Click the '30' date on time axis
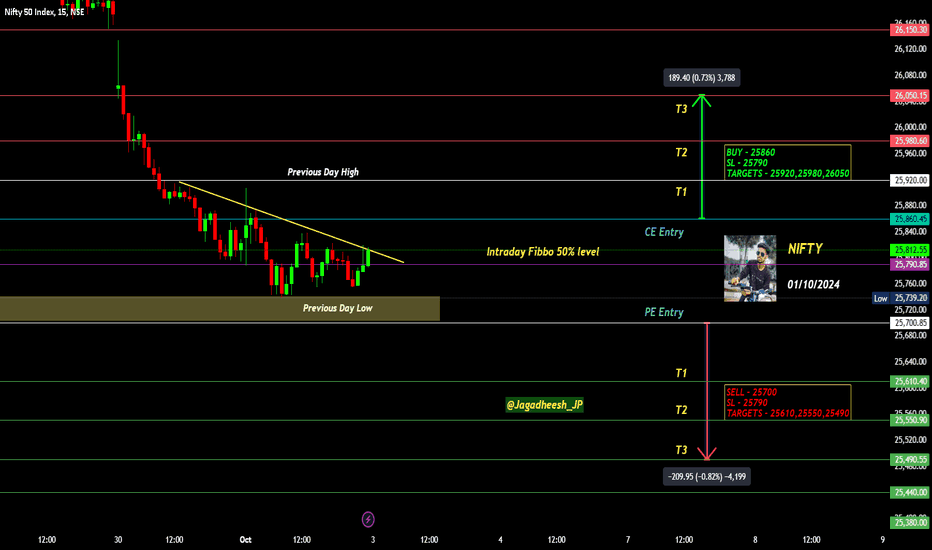The width and height of the screenshot is (932, 550). point(118,540)
